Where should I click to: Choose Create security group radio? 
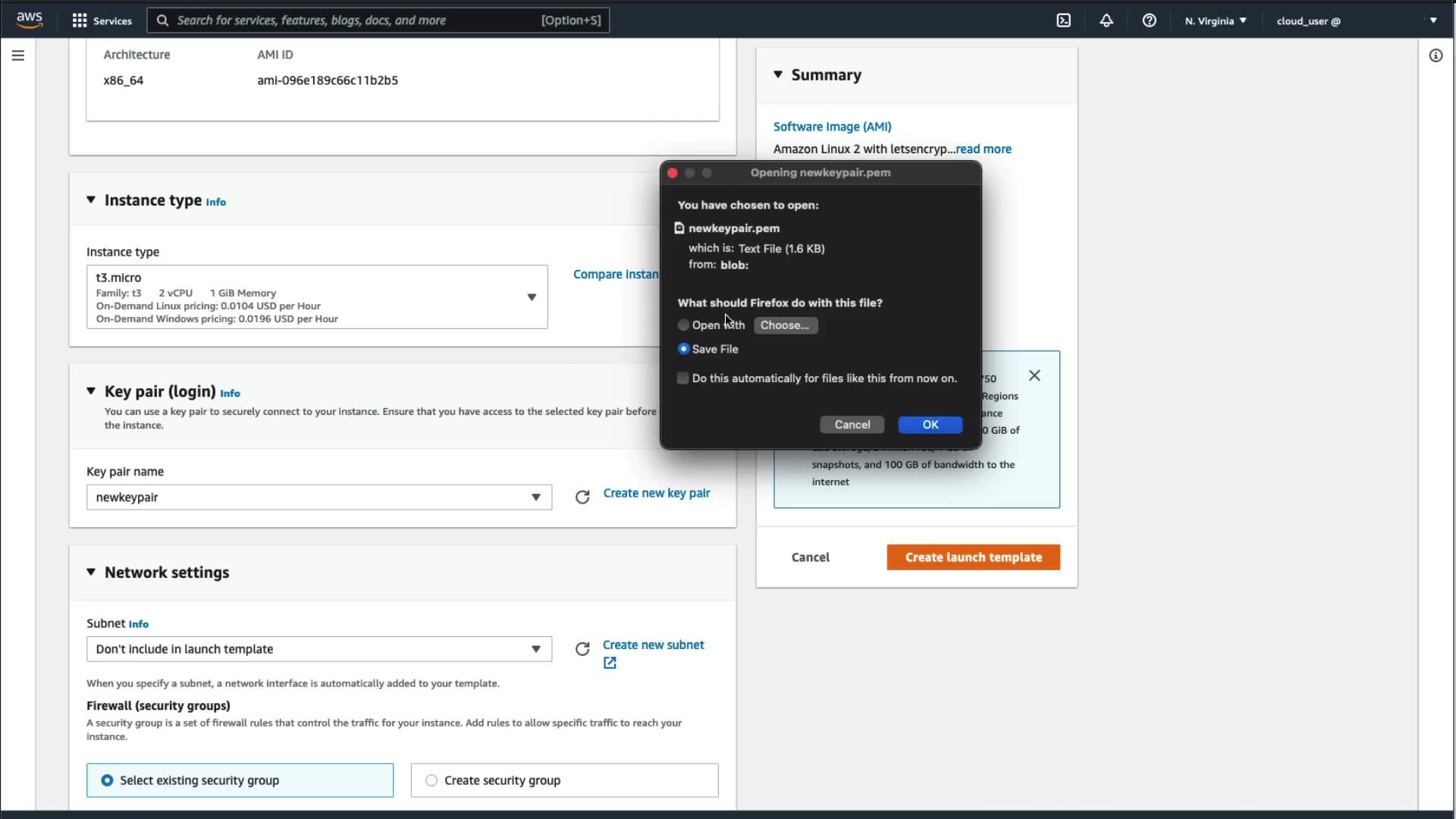431,780
